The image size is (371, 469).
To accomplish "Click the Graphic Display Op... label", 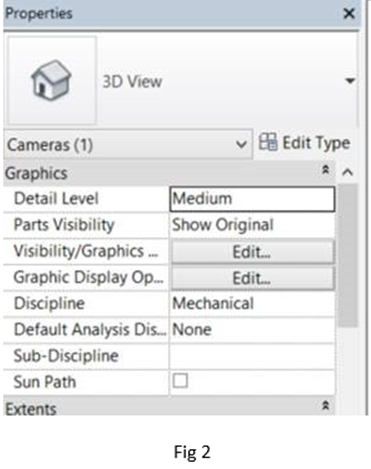I will tap(88, 277).
